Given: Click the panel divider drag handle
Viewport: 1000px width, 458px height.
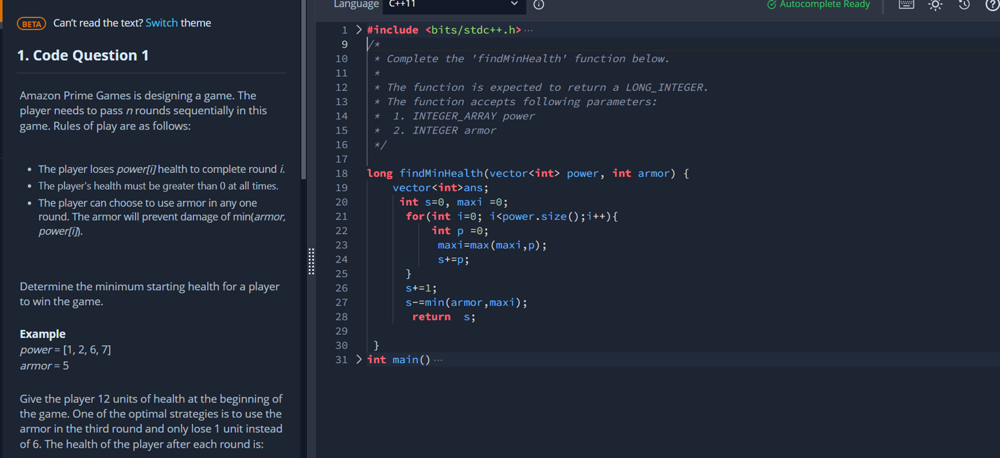Looking at the screenshot, I should click(x=312, y=261).
